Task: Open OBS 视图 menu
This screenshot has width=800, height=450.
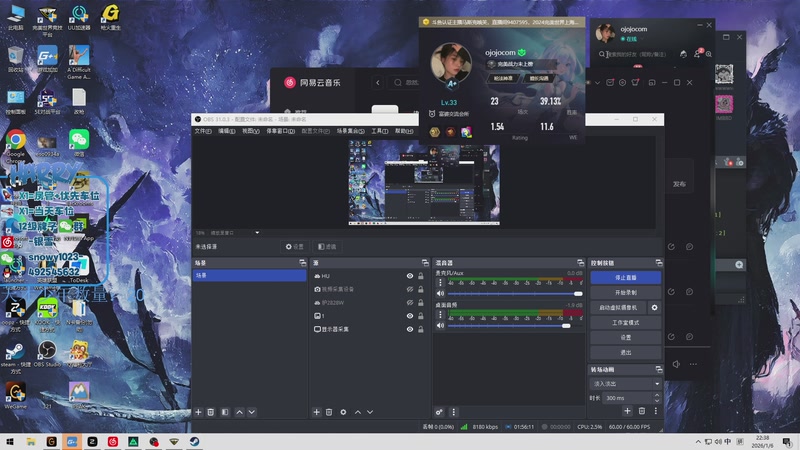Action: tap(251, 131)
